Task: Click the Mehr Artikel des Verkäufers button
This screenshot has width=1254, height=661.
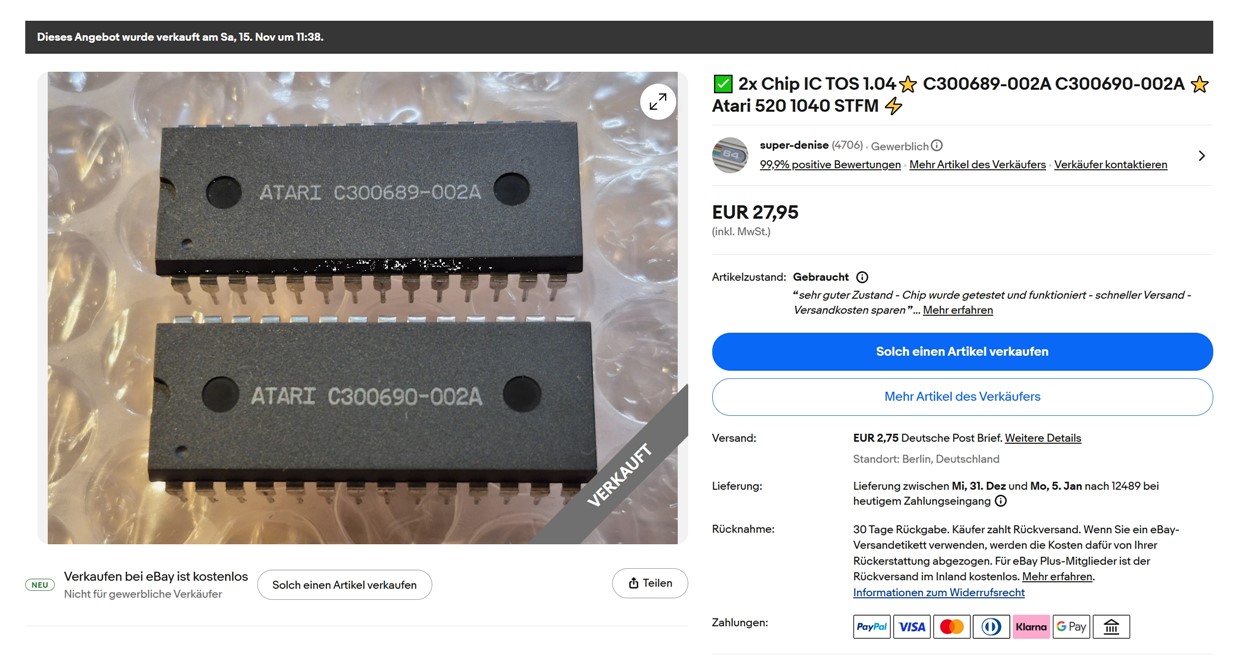Action: pyautogui.click(x=962, y=397)
